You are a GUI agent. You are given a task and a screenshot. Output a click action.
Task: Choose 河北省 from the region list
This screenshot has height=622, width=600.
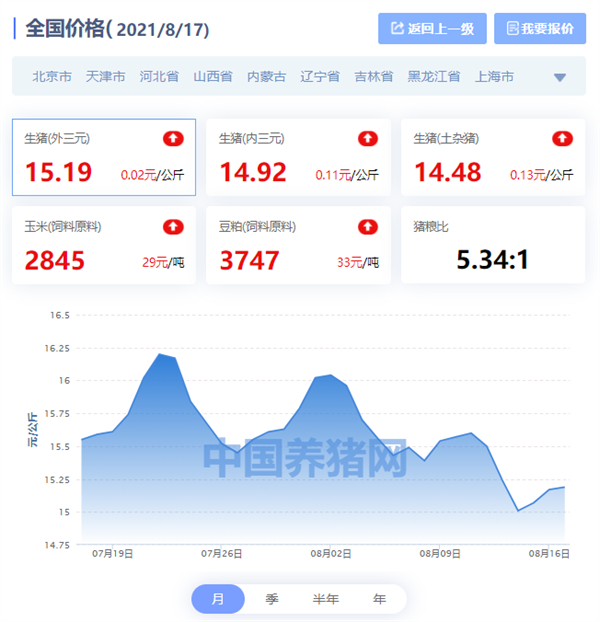(x=159, y=76)
